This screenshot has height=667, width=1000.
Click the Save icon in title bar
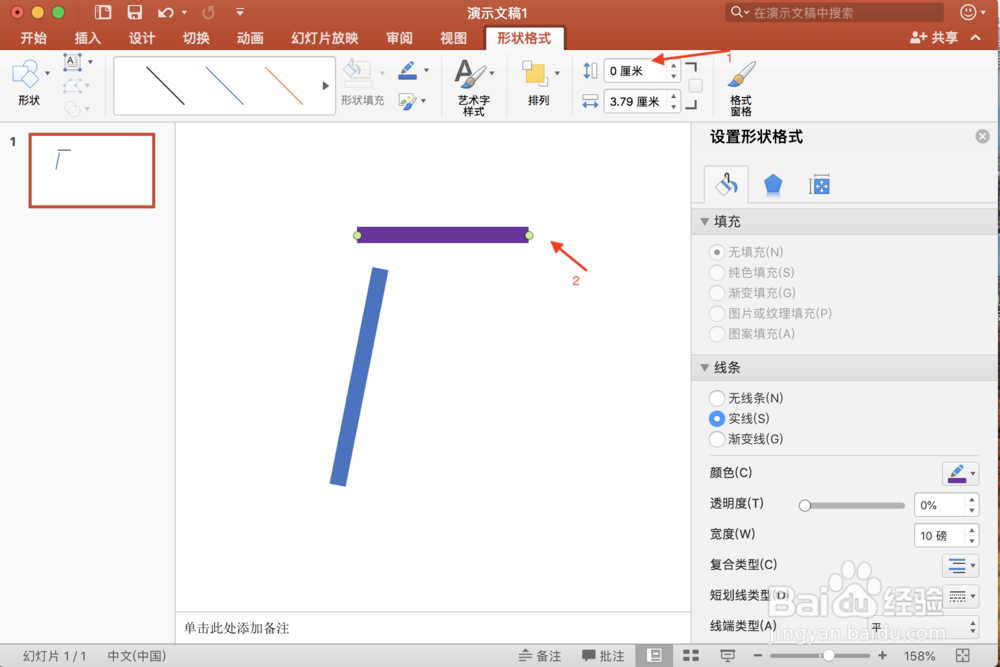pyautogui.click(x=135, y=12)
